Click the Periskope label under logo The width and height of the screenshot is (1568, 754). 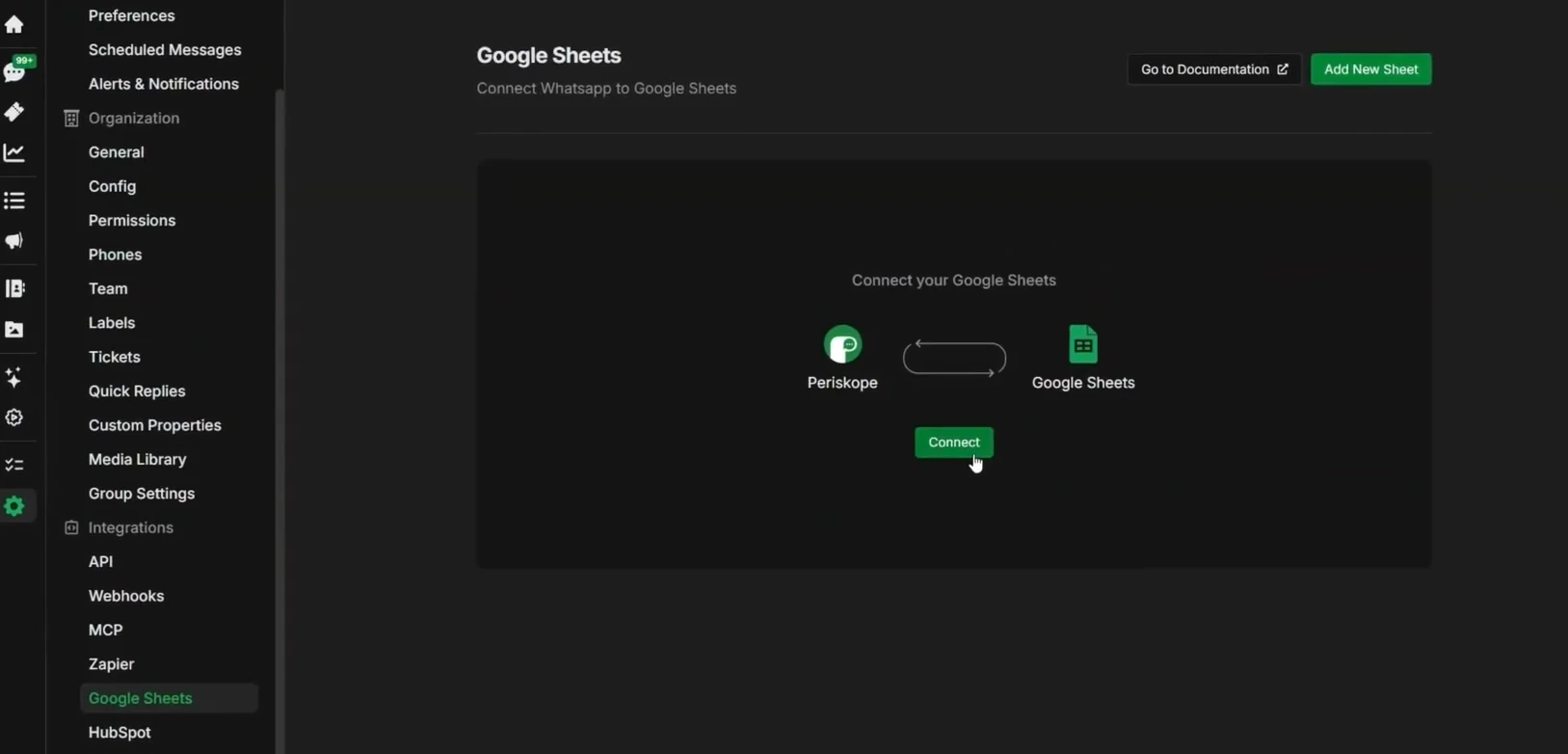[842, 383]
